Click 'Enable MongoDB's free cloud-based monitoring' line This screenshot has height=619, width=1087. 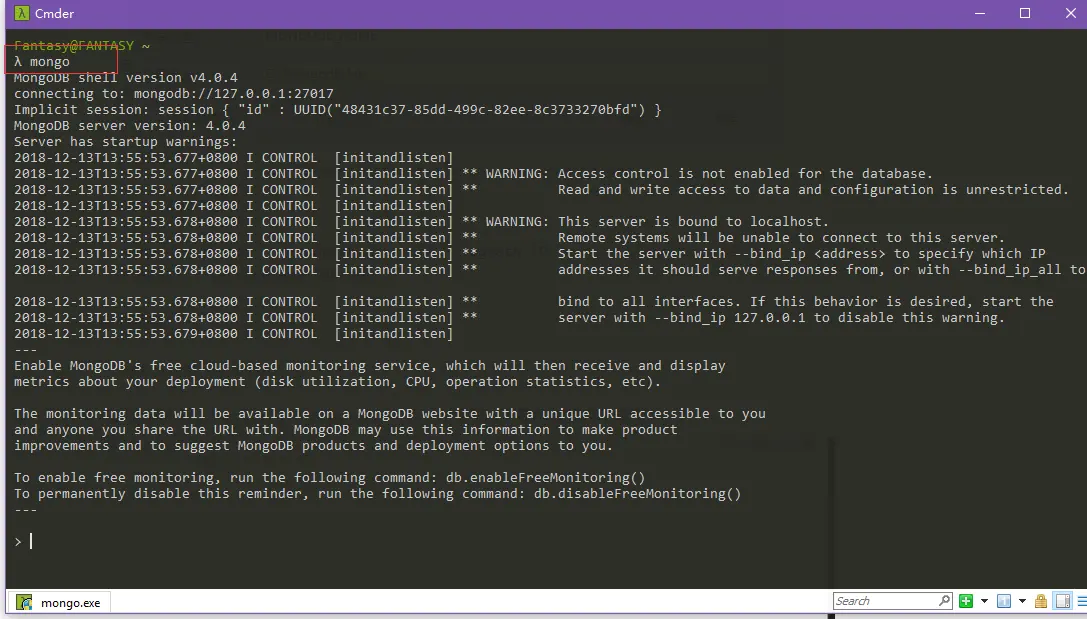369,365
